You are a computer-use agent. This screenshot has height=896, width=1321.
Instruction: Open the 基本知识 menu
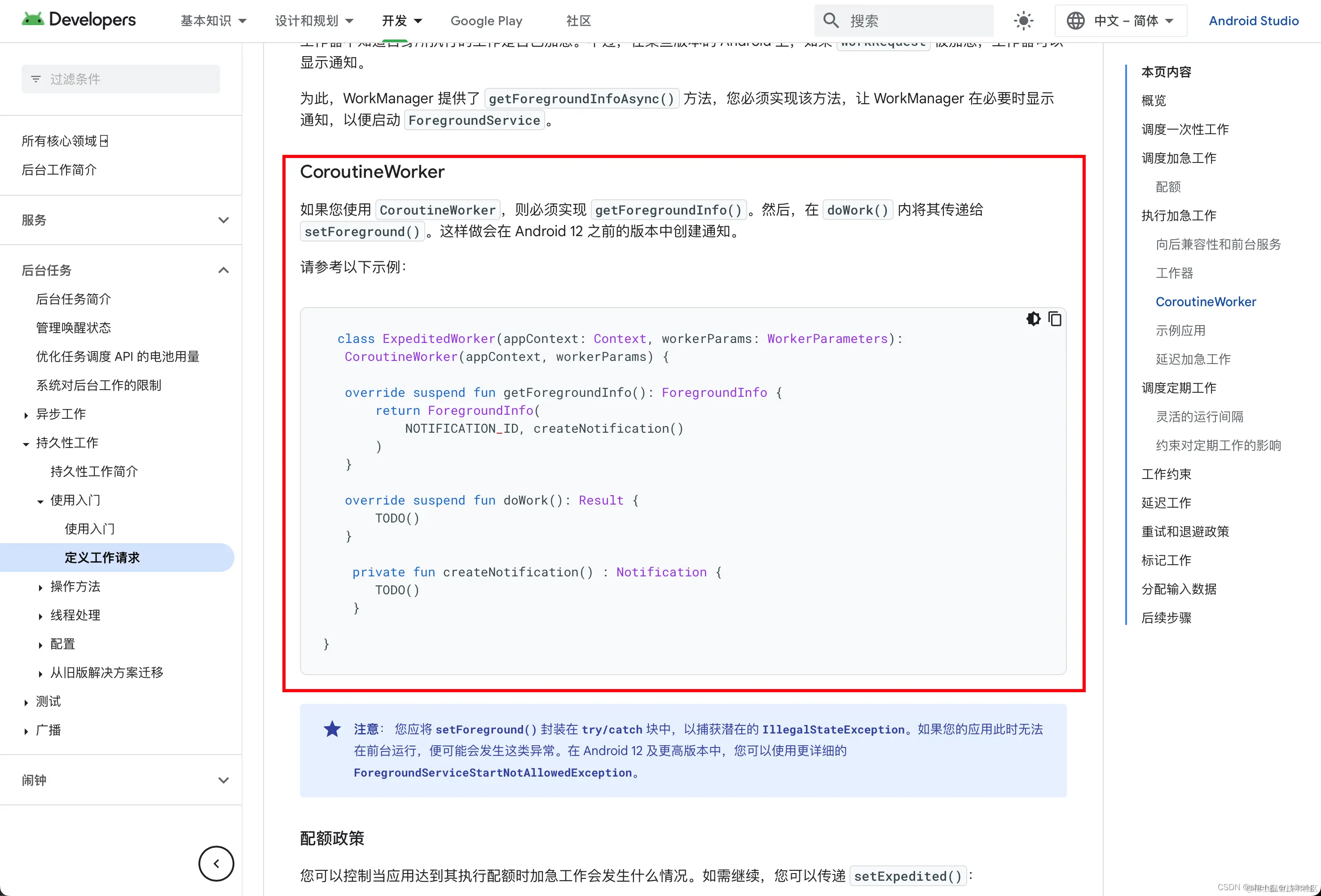pyautogui.click(x=213, y=21)
